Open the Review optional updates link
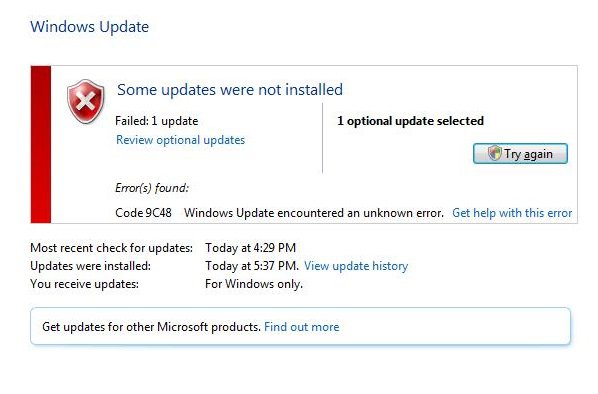 coord(180,140)
